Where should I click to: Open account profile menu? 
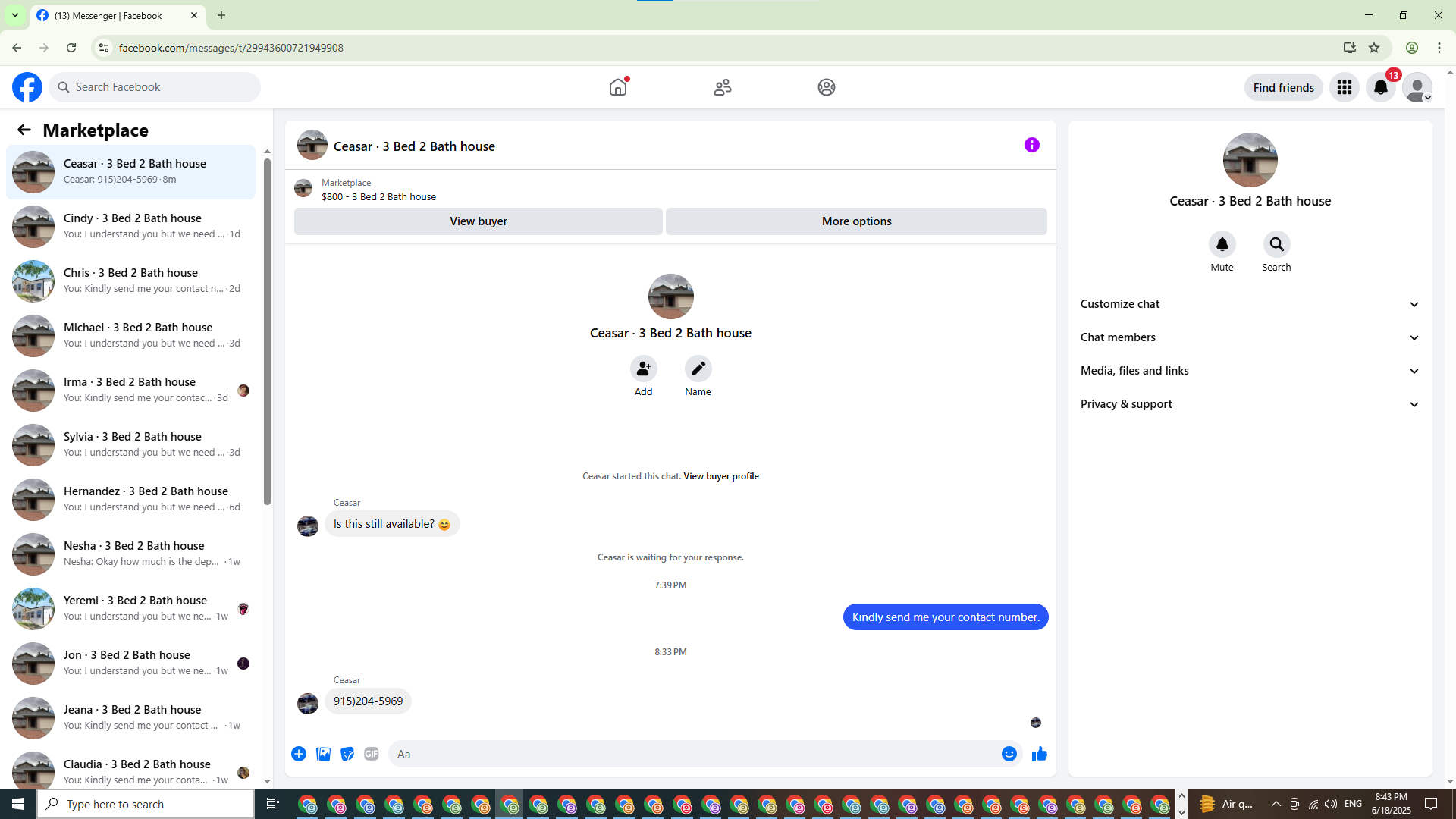[x=1417, y=87]
